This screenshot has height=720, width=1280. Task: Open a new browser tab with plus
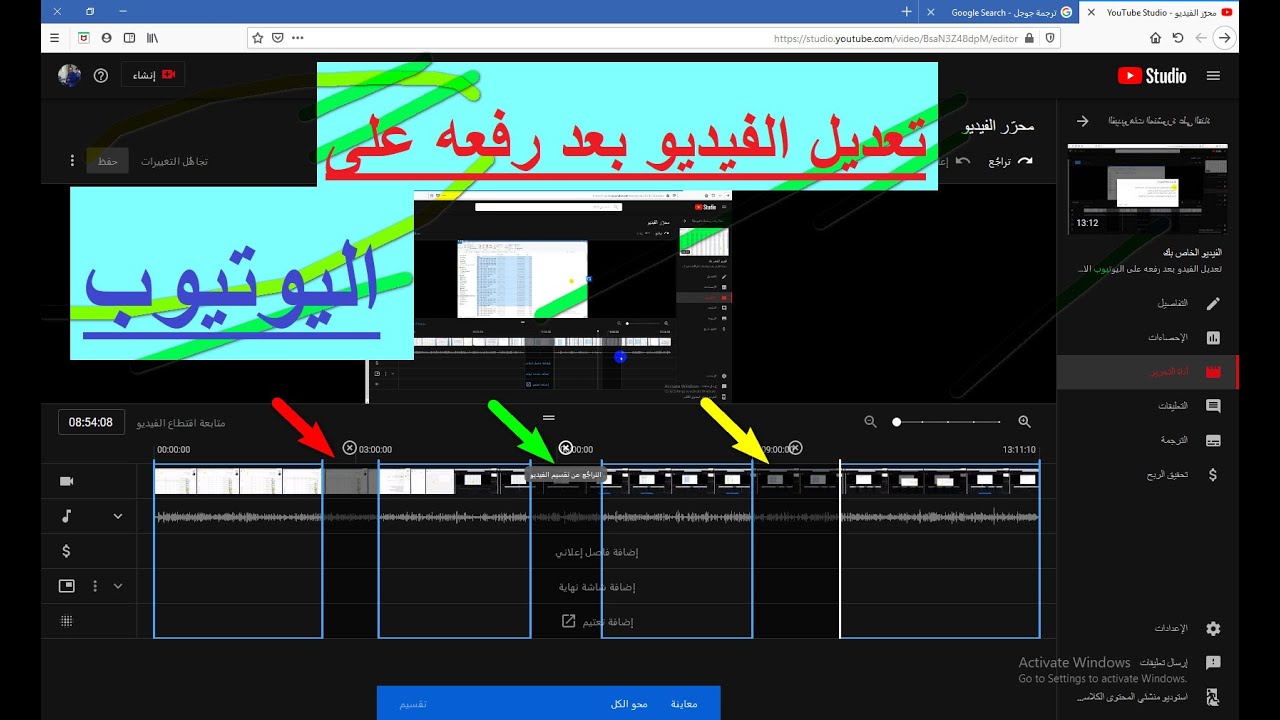906,12
